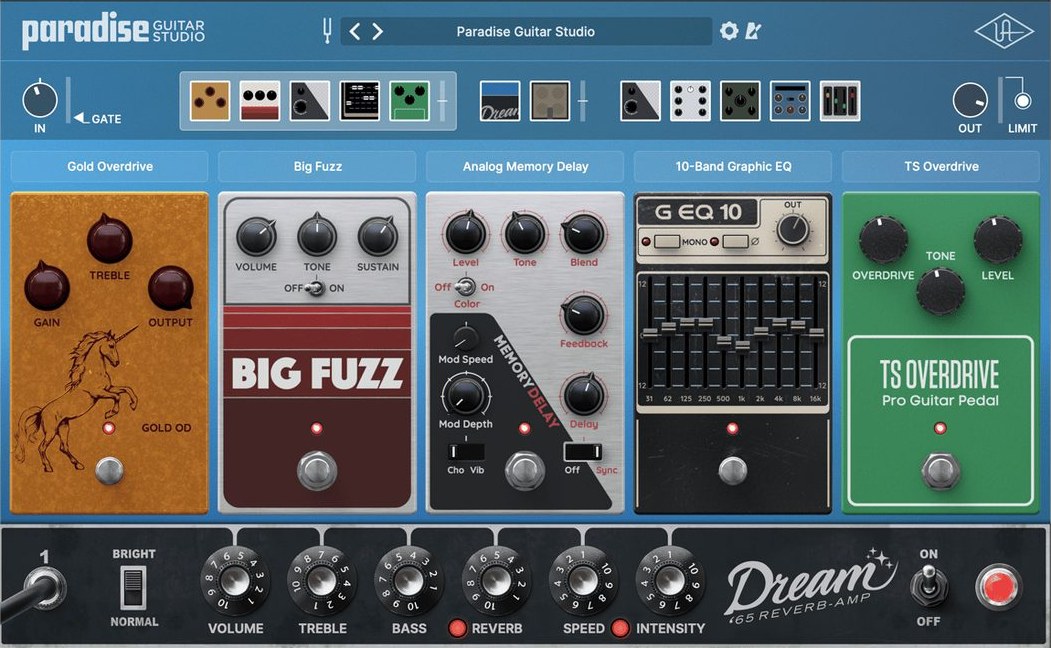Select 10-Band Graphic EQ thumbnail in chain
The height and width of the screenshot is (648, 1051).
click(360, 101)
